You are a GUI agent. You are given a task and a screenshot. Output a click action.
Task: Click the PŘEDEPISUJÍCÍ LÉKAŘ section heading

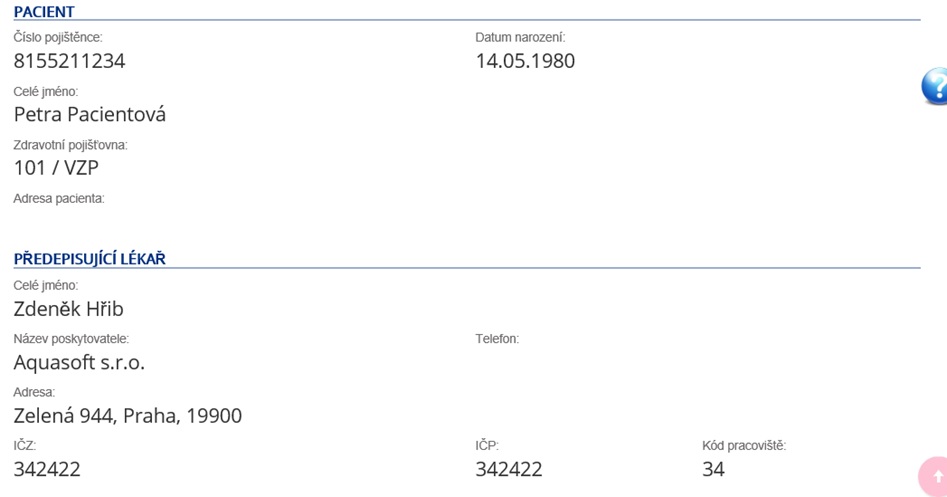pos(89,258)
